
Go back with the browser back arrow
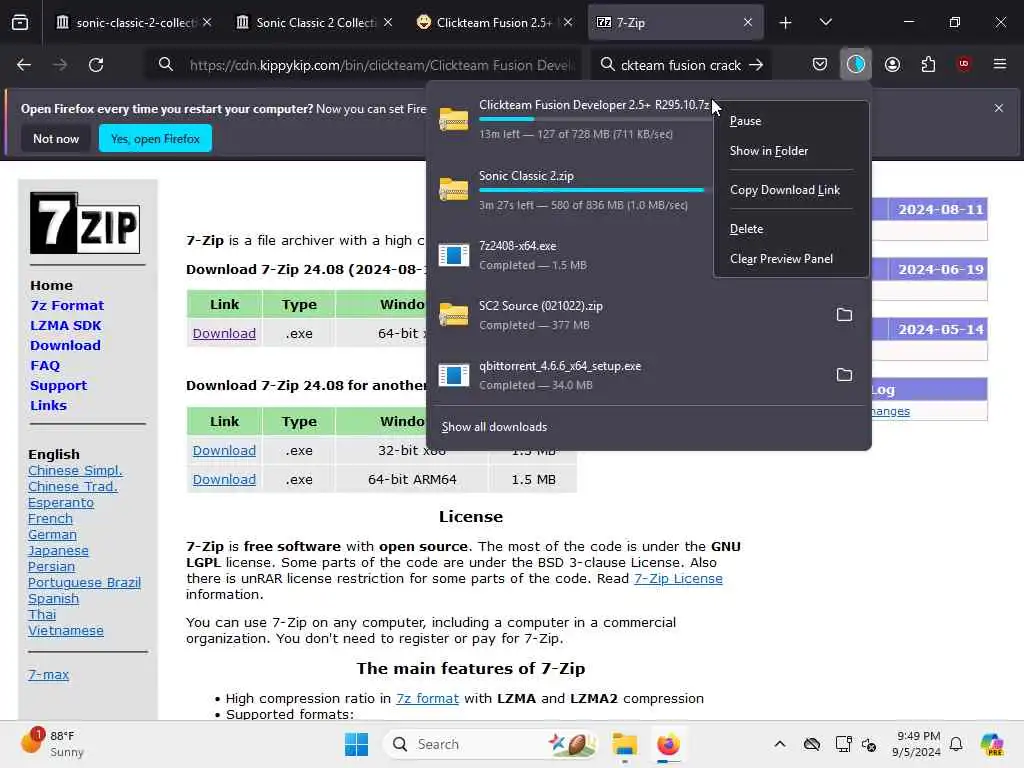[x=24, y=65]
